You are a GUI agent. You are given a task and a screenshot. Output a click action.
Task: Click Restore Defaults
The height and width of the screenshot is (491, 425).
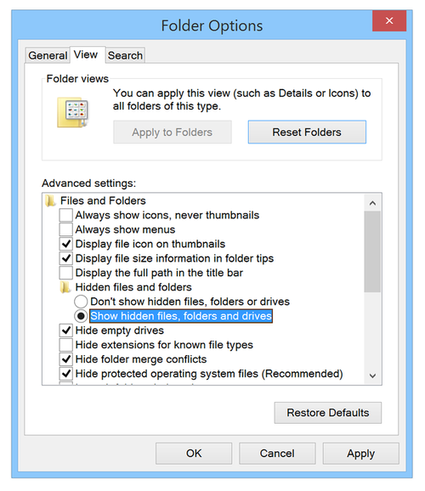328,413
